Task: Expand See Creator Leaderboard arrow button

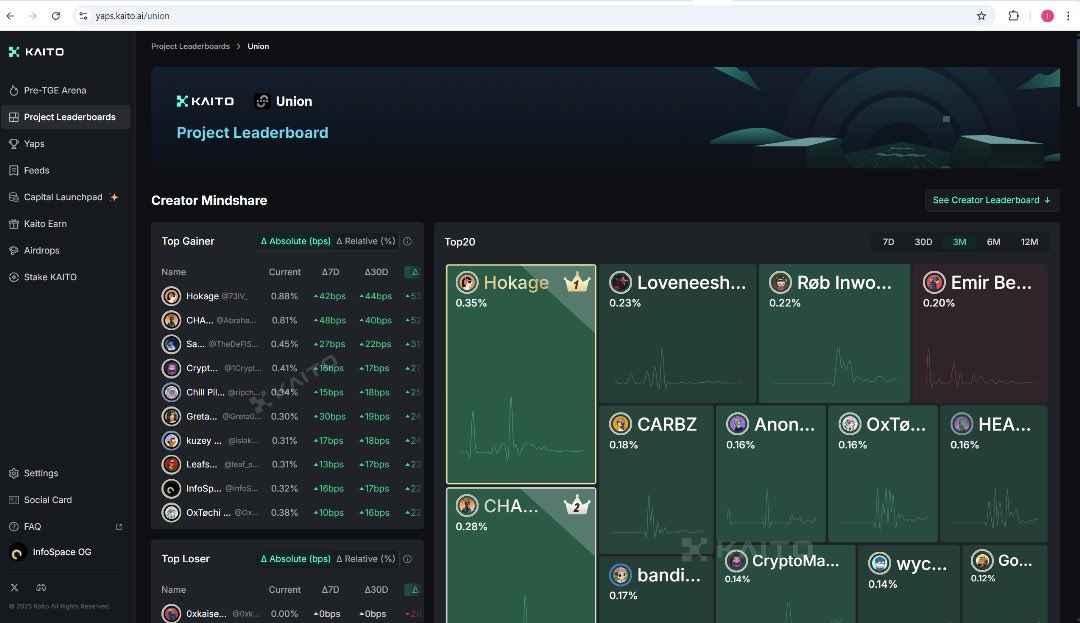Action: (x=991, y=200)
